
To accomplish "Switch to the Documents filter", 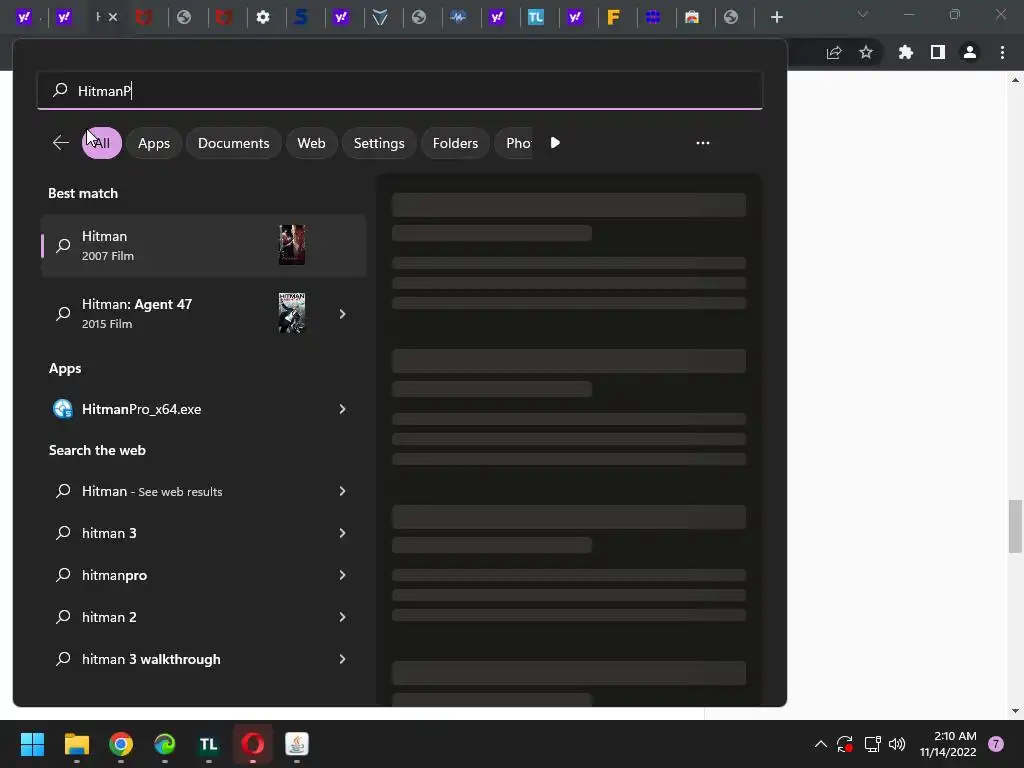I will (x=233, y=143).
